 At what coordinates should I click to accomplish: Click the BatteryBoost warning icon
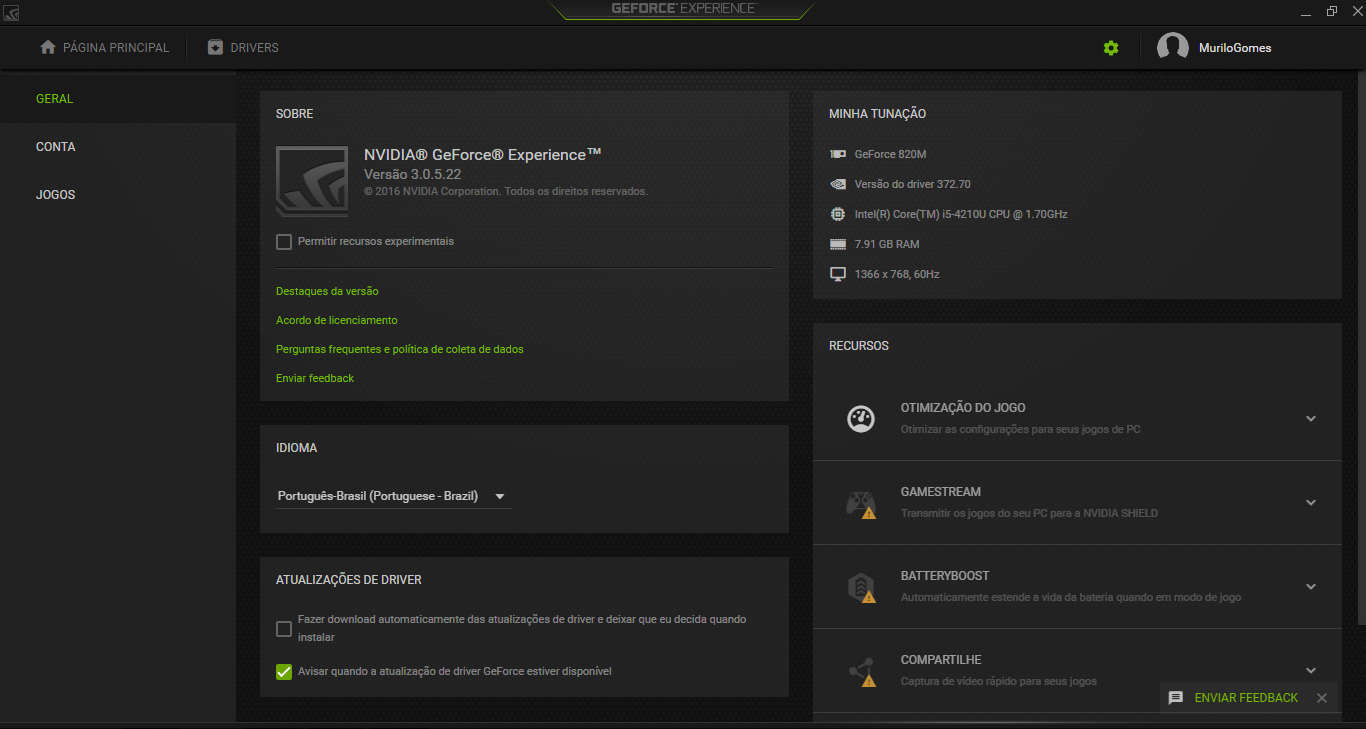click(869, 597)
